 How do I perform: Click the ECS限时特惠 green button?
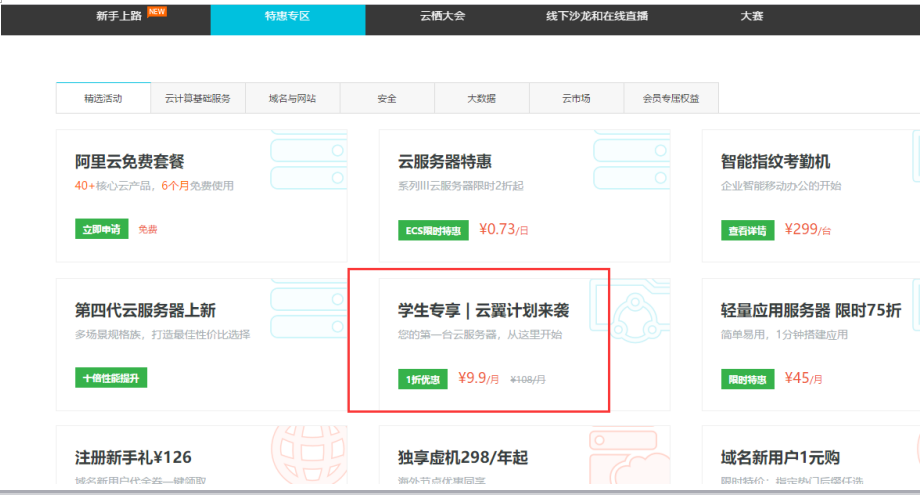pyautogui.click(x=433, y=230)
